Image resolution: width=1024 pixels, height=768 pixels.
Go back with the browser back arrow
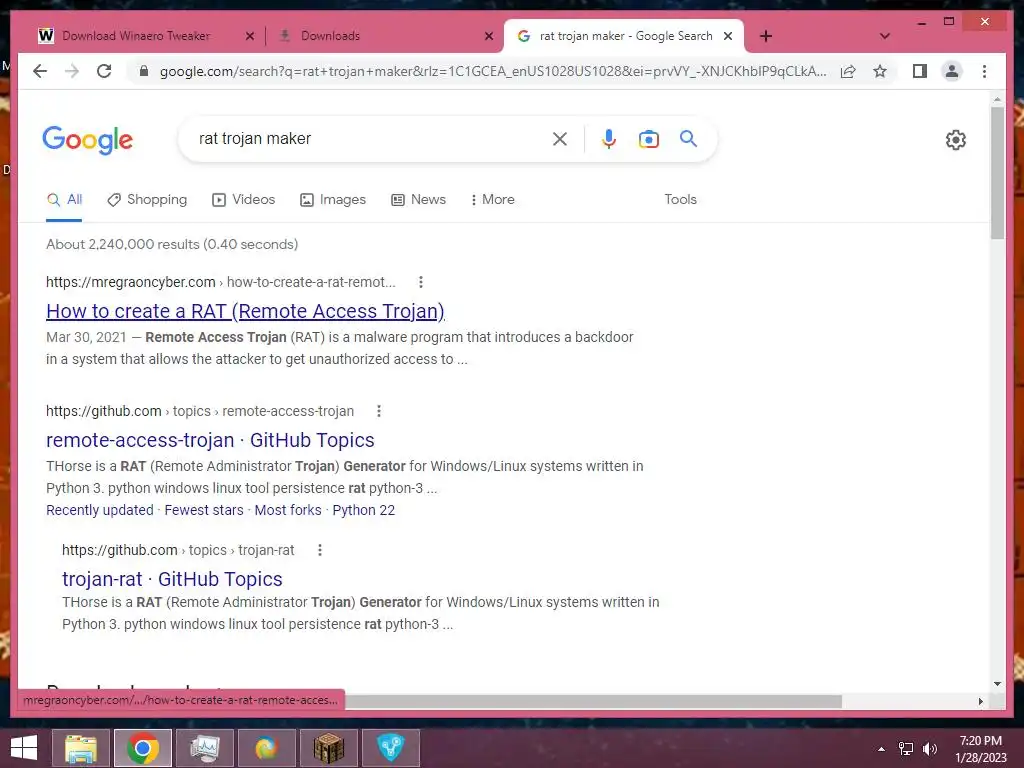[x=40, y=71]
